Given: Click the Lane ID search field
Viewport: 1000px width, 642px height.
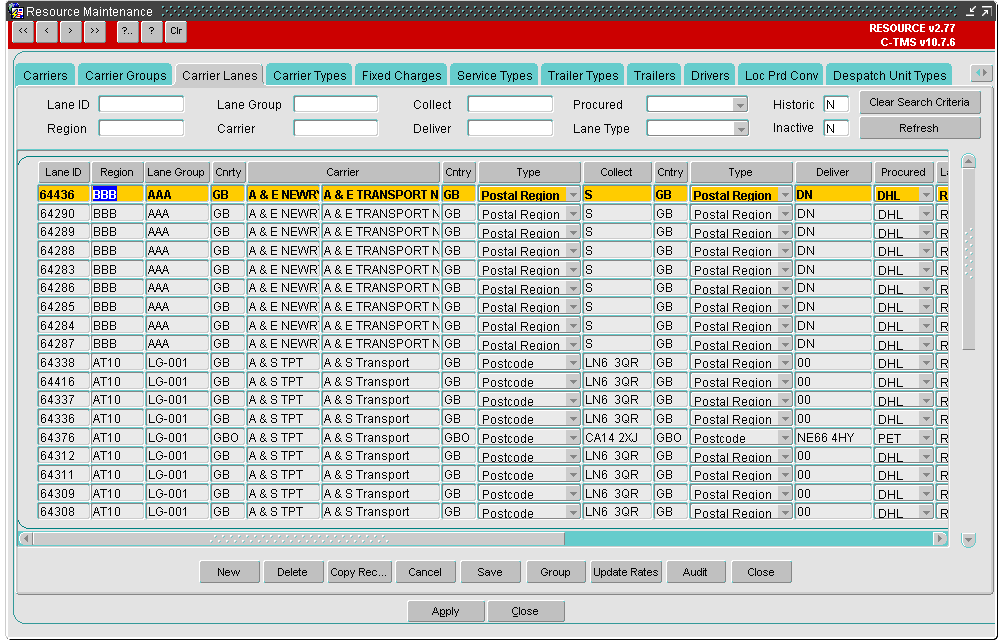Looking at the screenshot, I should (x=142, y=105).
